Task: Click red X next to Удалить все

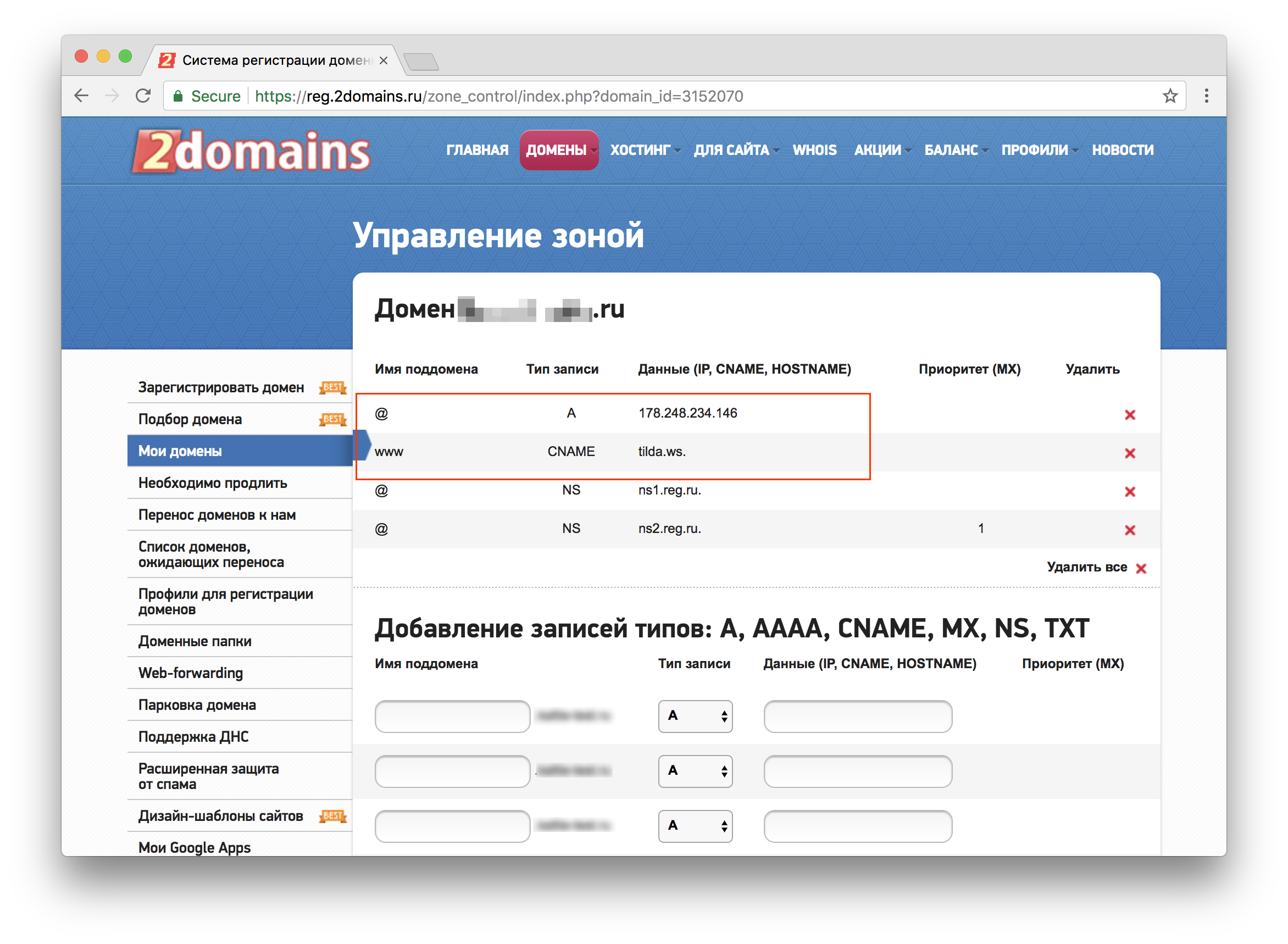Action: [x=1141, y=569]
